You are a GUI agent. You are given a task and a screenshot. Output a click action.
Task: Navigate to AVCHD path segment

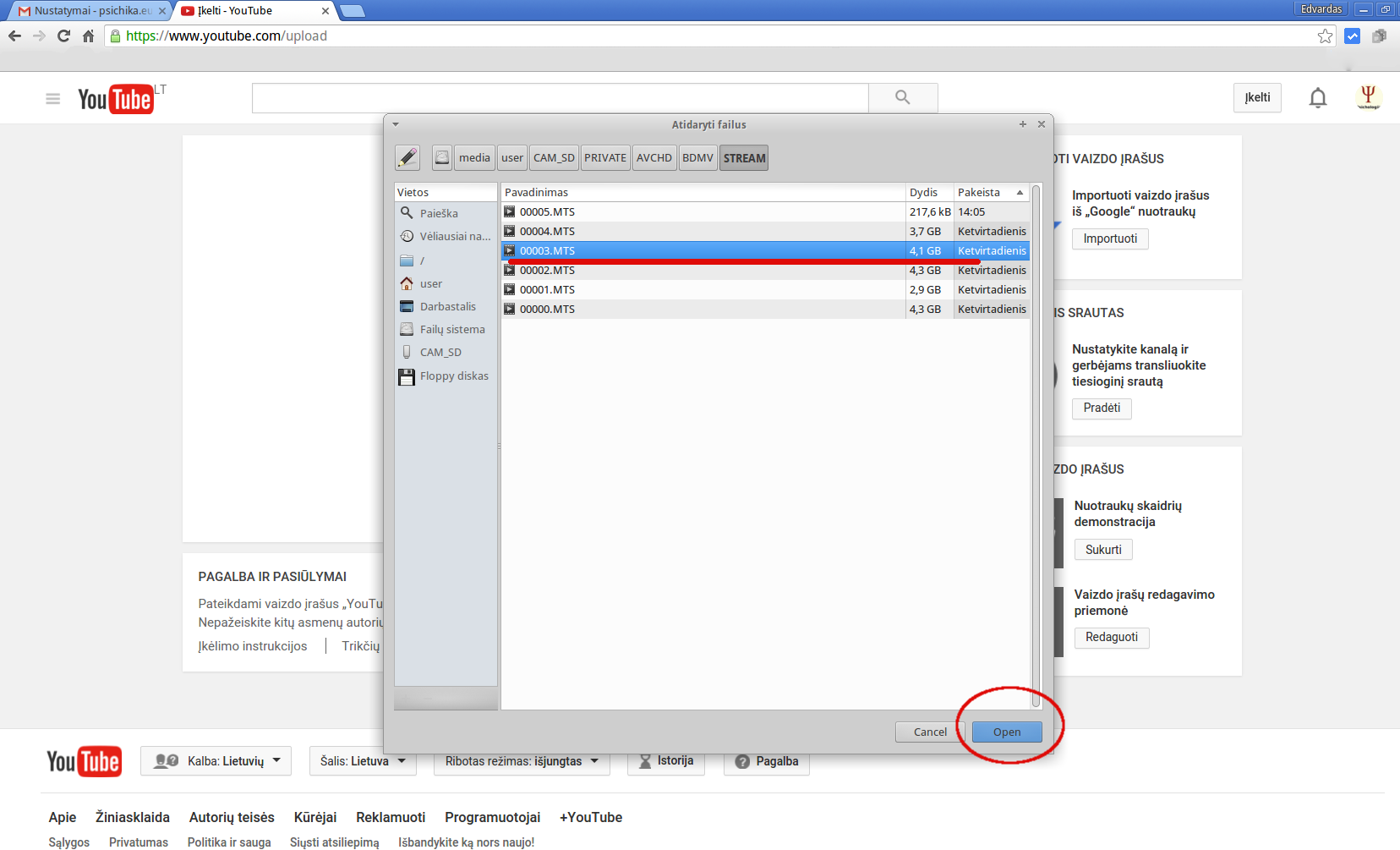coord(654,157)
